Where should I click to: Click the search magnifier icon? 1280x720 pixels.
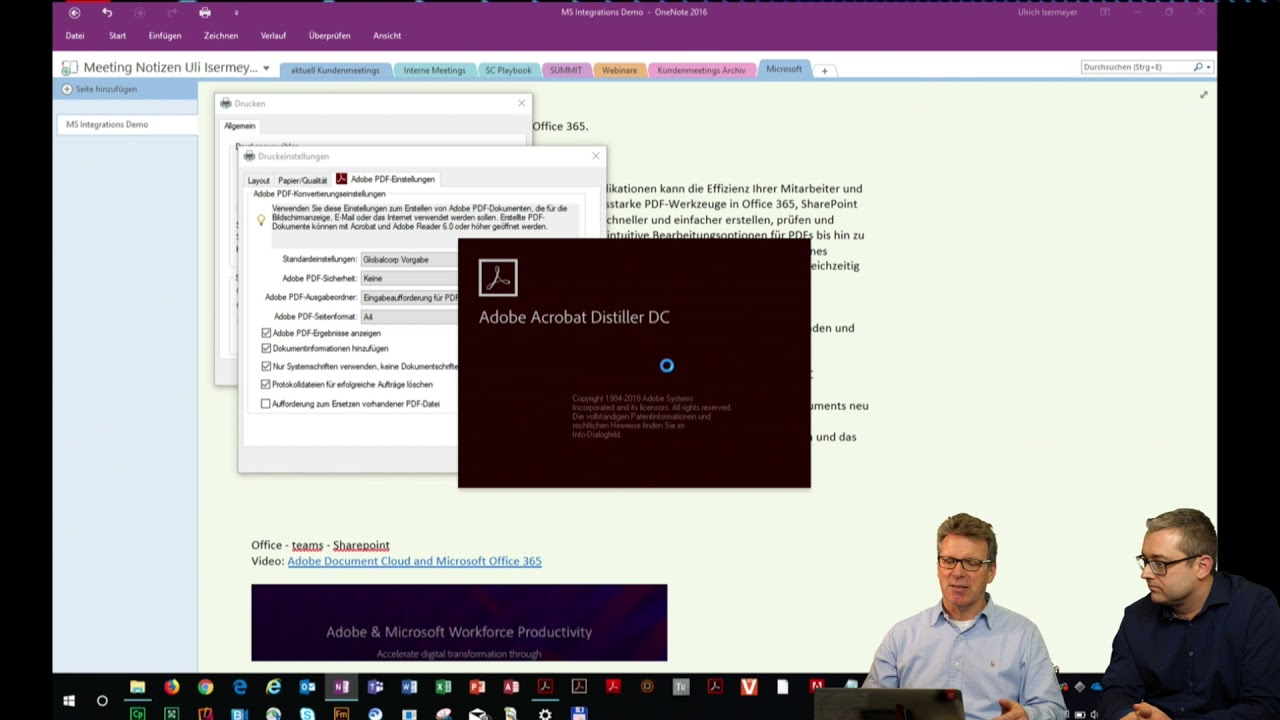(1198, 67)
